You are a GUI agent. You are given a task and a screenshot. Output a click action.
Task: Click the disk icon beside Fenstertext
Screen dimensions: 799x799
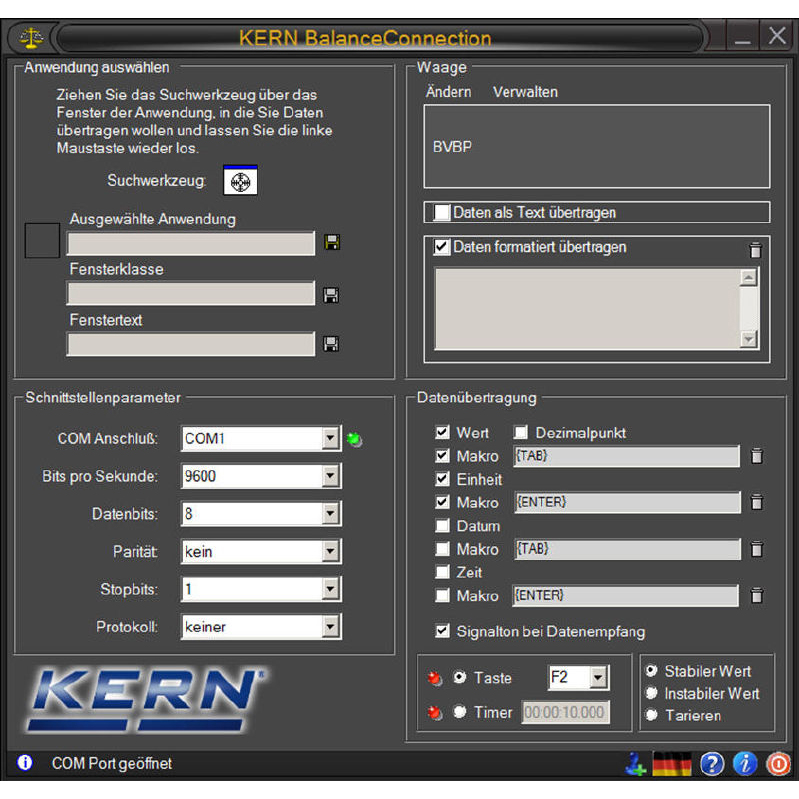pyautogui.click(x=331, y=344)
